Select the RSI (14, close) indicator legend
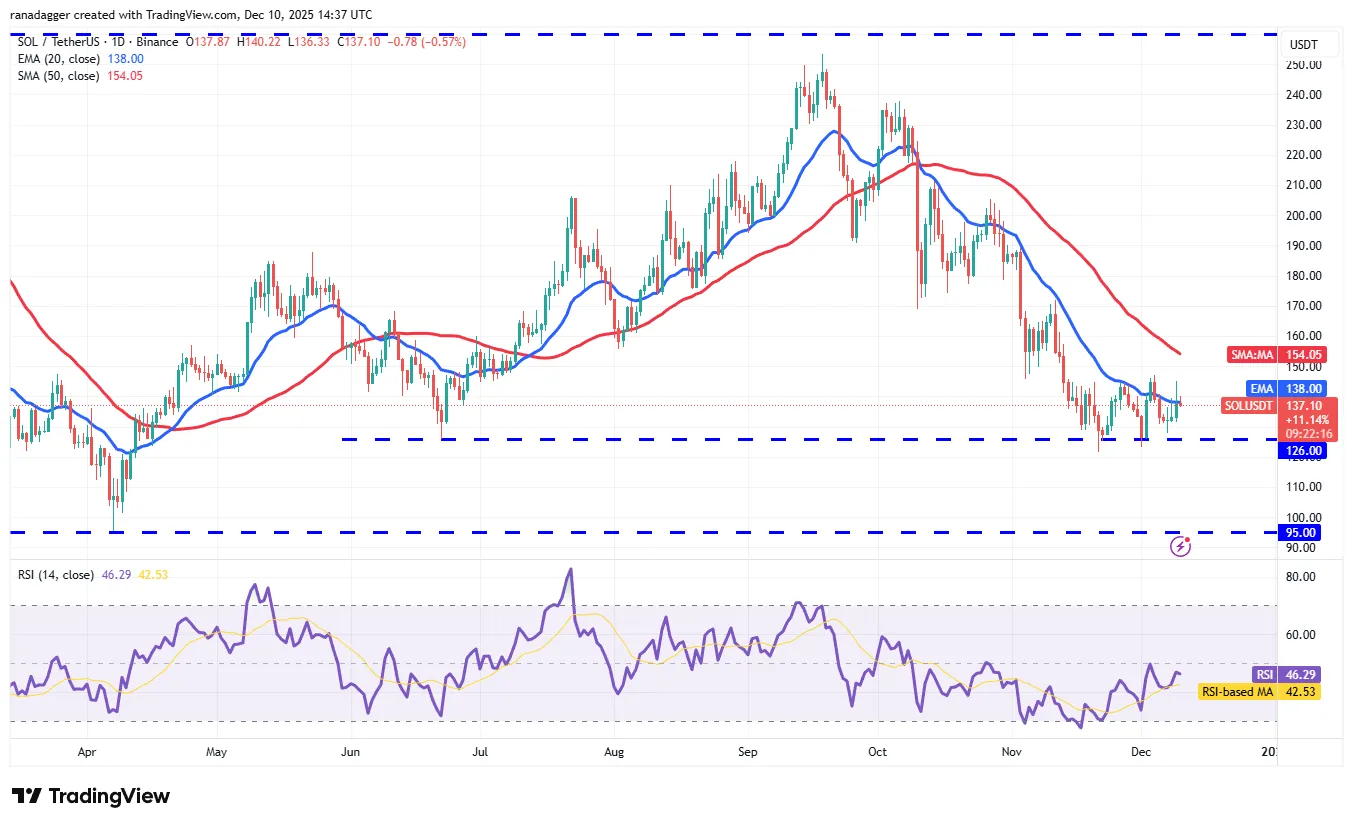Image resolution: width=1353 pixels, height=826 pixels. pyautogui.click(x=55, y=575)
